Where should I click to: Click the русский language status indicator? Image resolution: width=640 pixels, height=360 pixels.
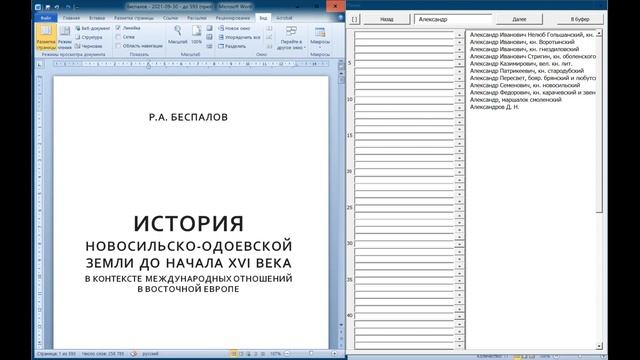150,353
